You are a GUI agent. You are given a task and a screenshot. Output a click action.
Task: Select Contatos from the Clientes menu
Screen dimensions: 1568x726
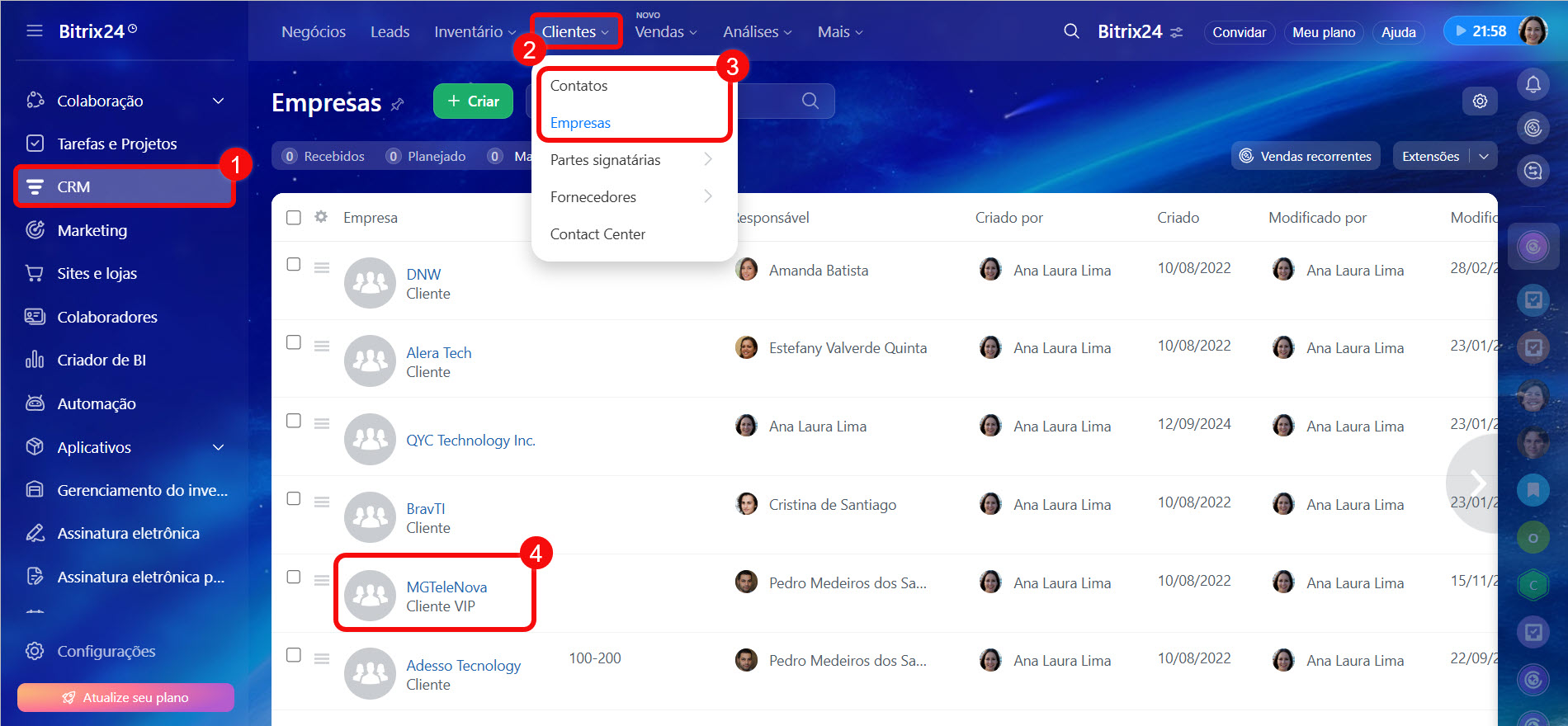point(579,86)
